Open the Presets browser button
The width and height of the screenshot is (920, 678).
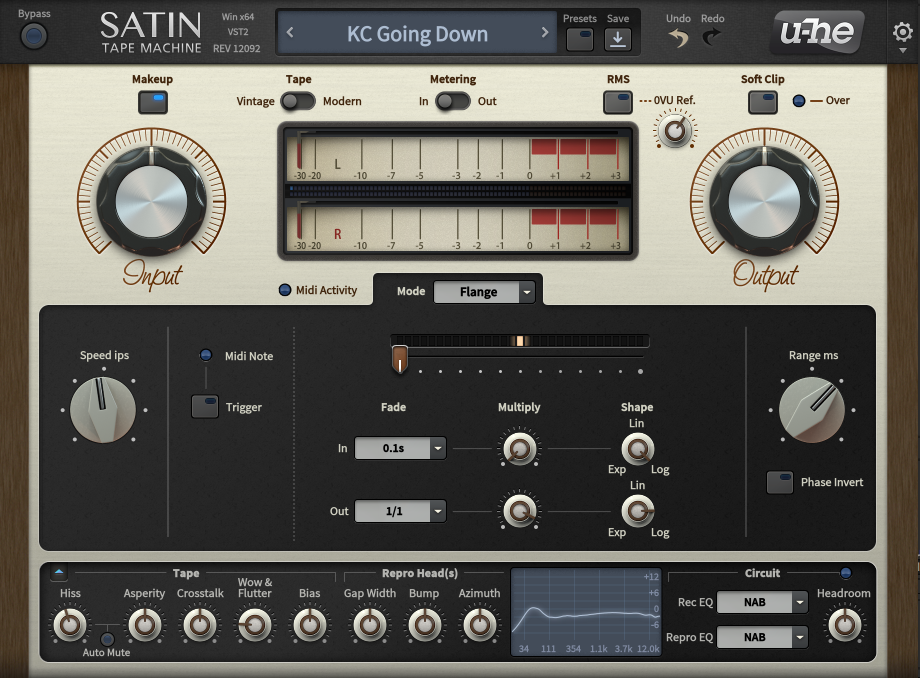click(x=579, y=39)
